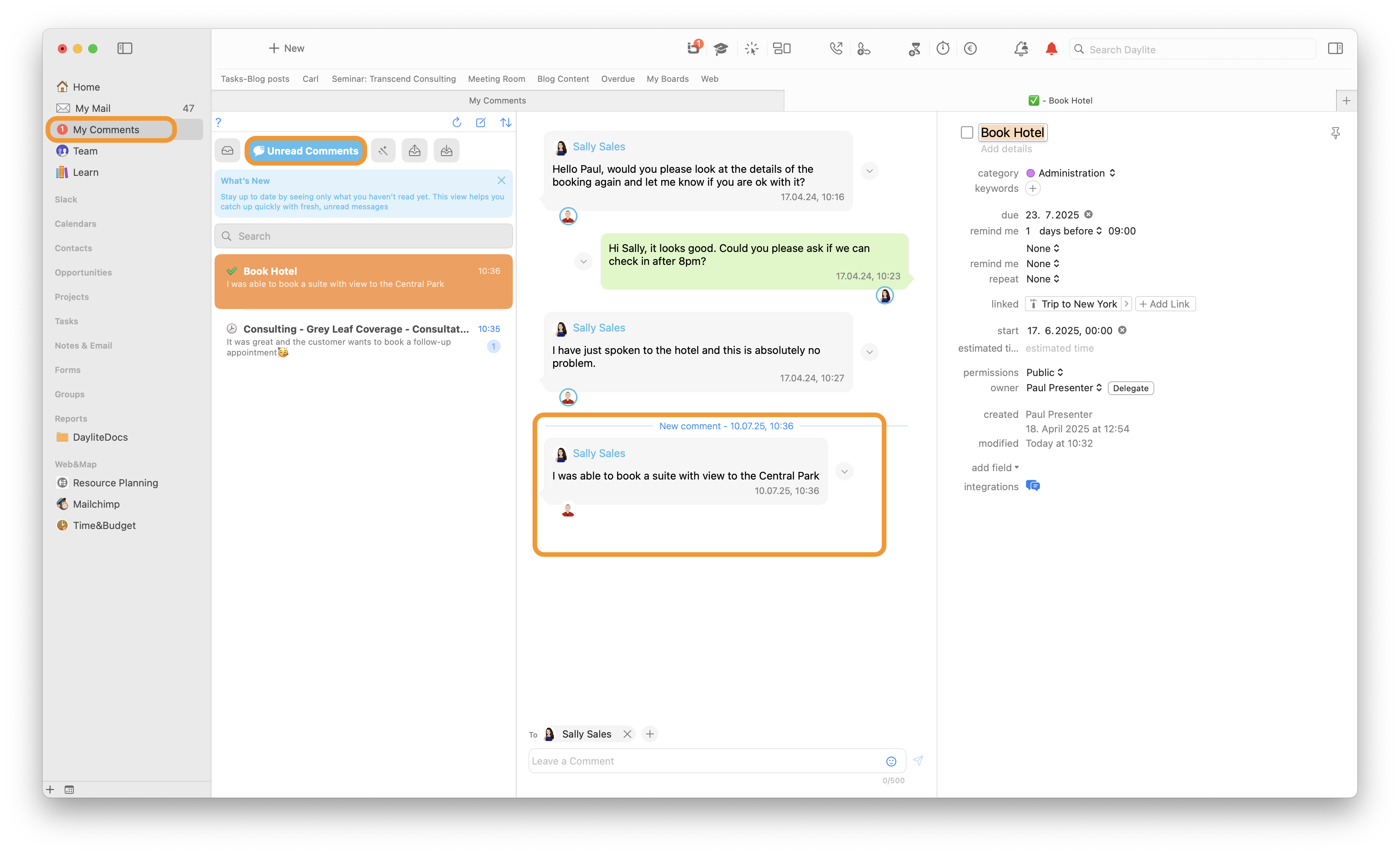Click the phone call log icon
Screen dimensions: 1400x854
[x=836, y=48]
